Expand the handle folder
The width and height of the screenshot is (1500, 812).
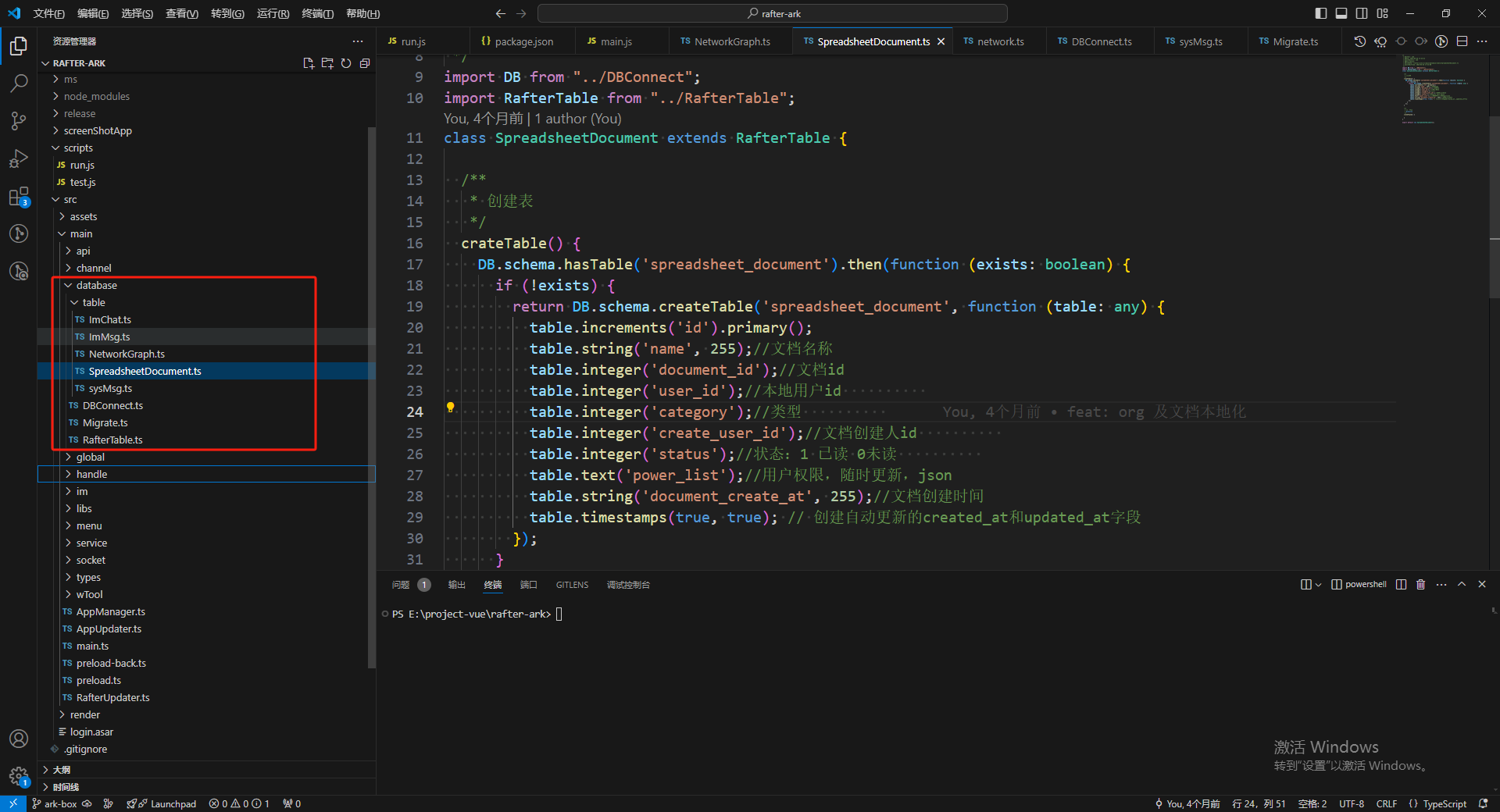coord(206,474)
